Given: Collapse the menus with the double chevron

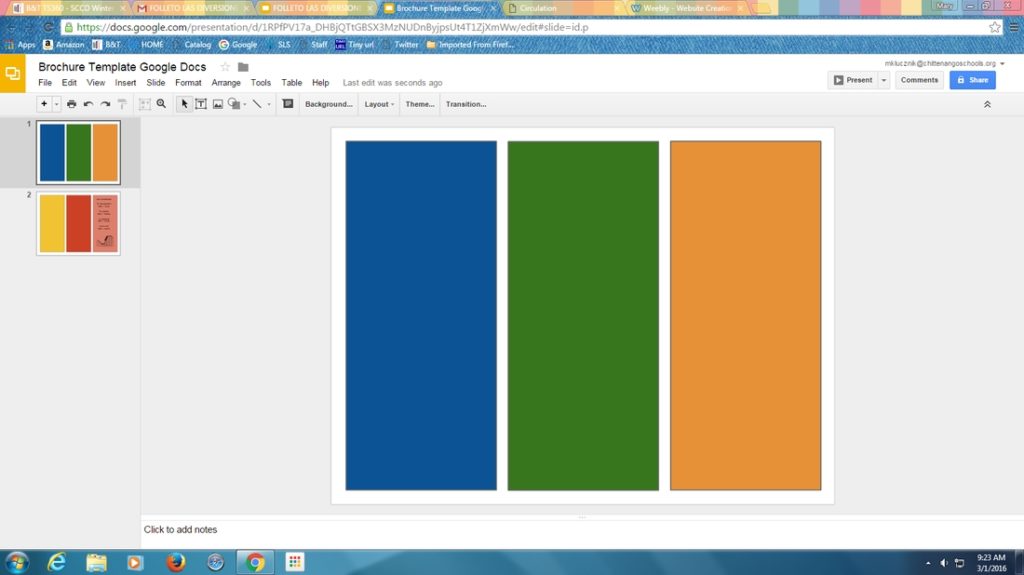Looking at the screenshot, I should coord(987,104).
